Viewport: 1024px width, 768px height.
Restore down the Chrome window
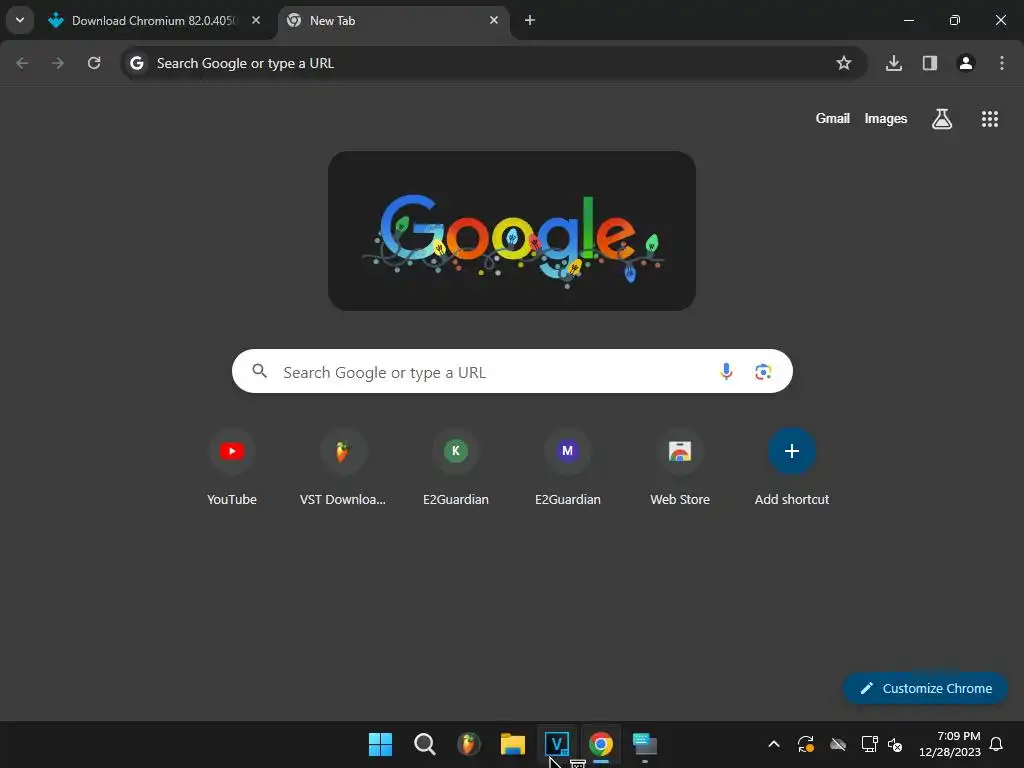(955, 20)
